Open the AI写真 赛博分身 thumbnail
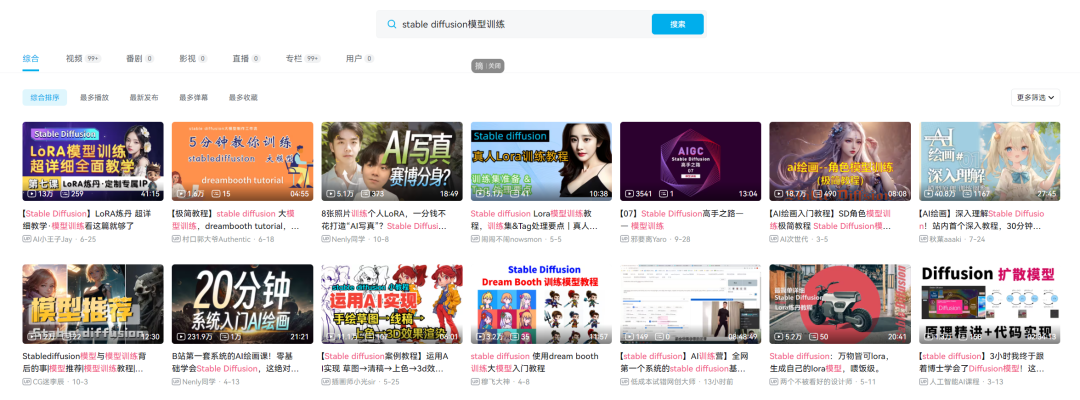 coord(392,161)
